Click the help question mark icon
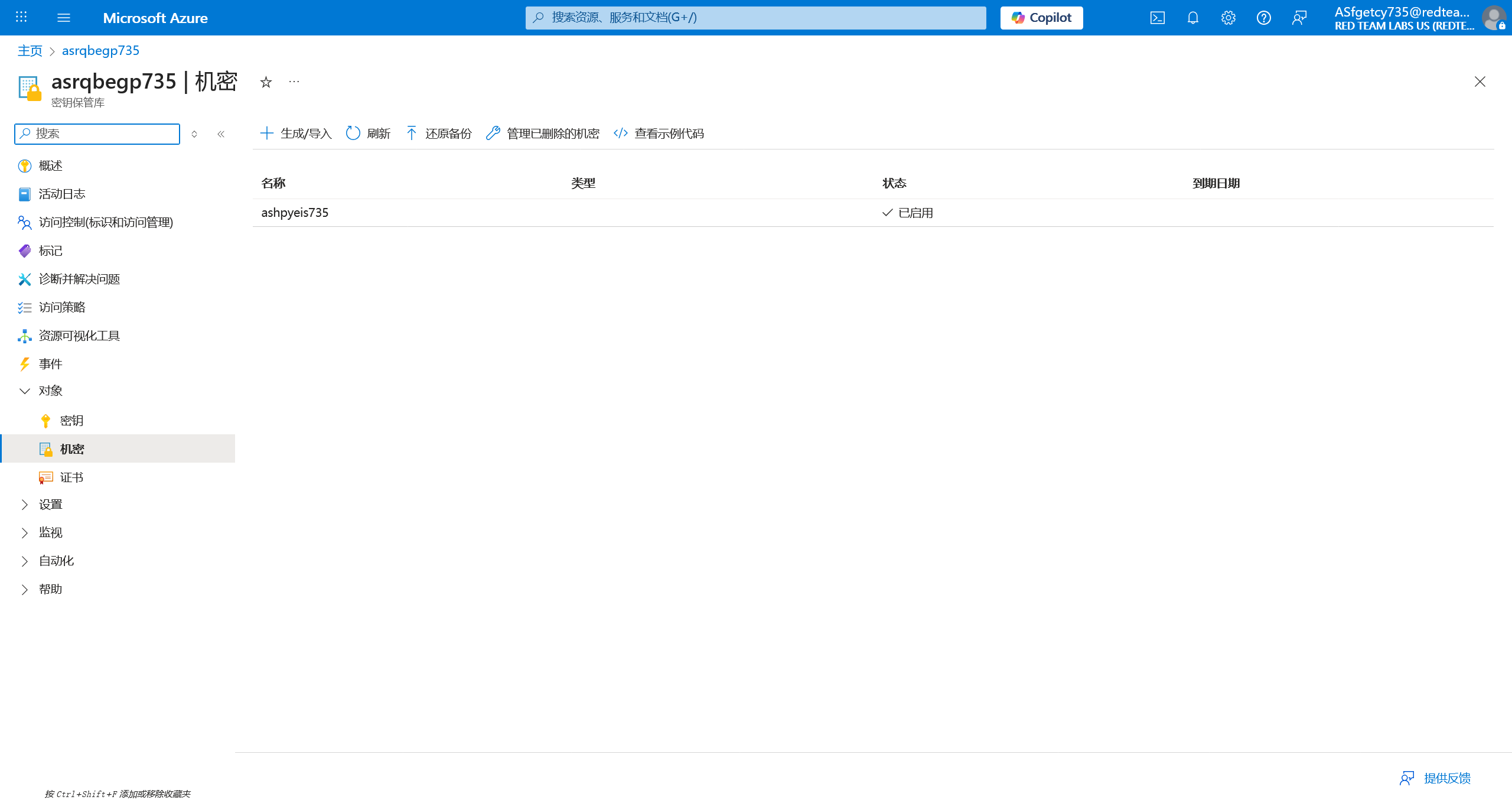Image resolution: width=1512 pixels, height=803 pixels. click(x=1263, y=18)
